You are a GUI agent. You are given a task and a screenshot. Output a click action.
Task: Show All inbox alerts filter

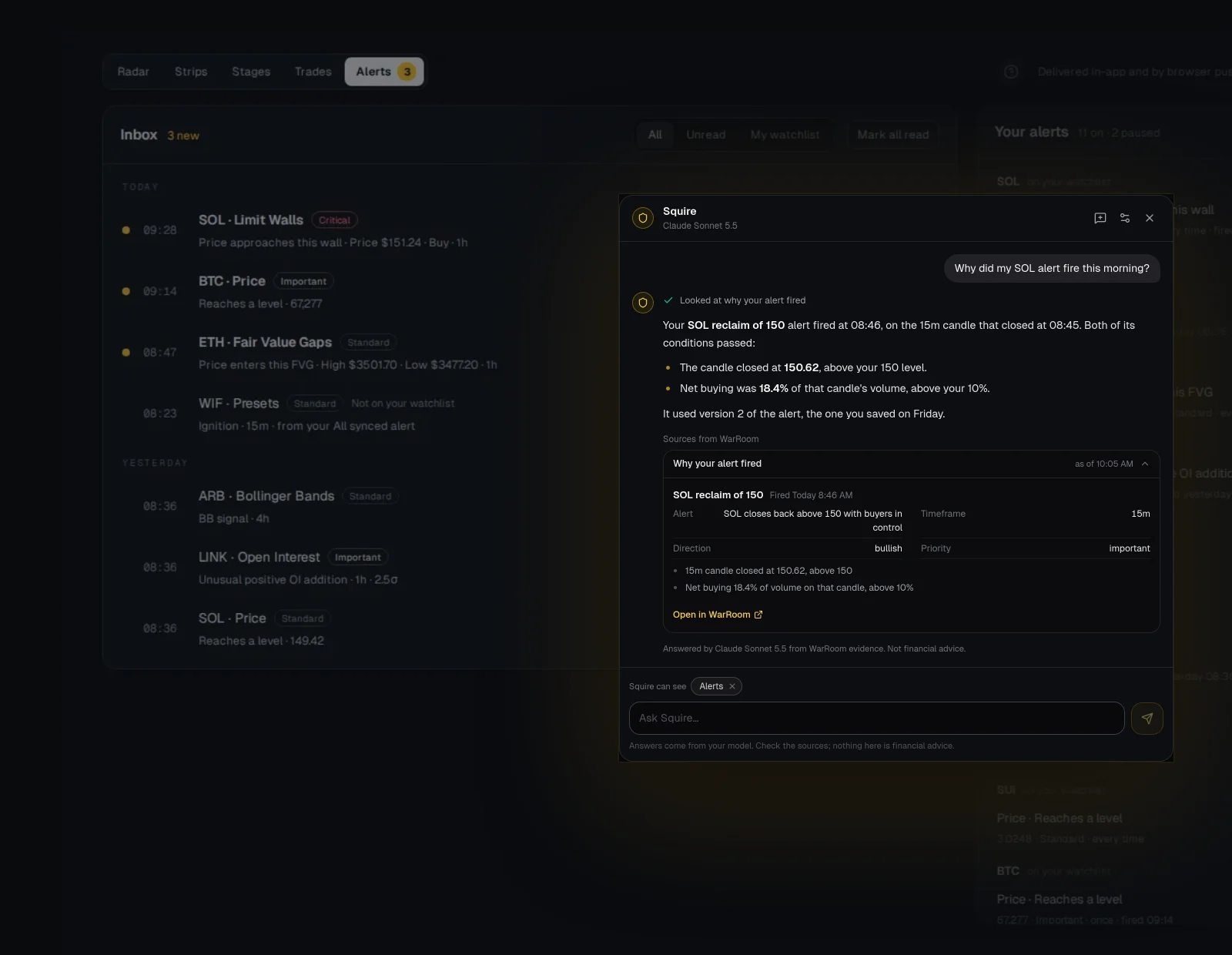click(x=655, y=135)
